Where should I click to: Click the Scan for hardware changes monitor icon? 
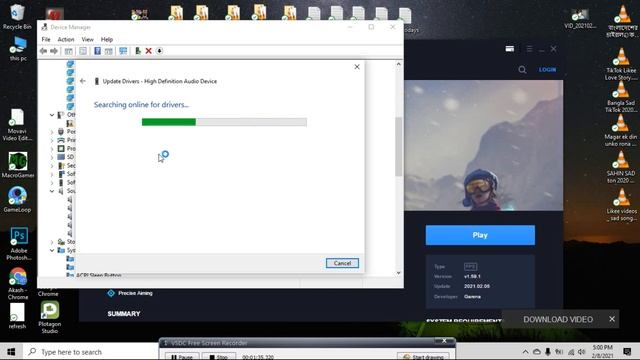tap(123, 51)
